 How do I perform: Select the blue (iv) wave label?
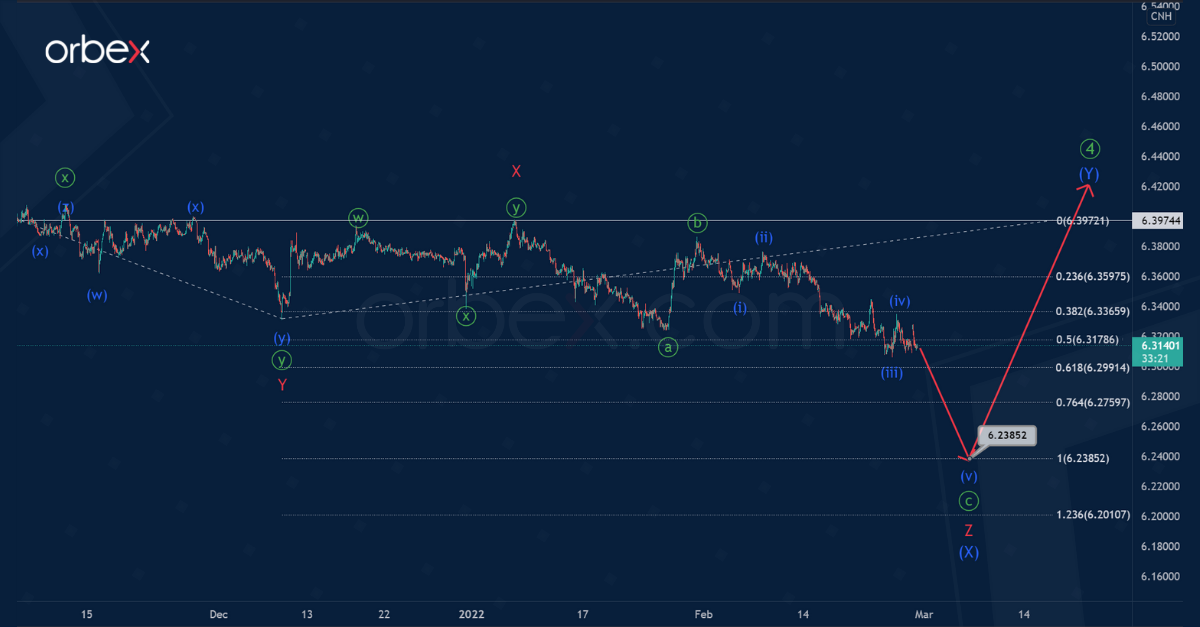[x=900, y=300]
